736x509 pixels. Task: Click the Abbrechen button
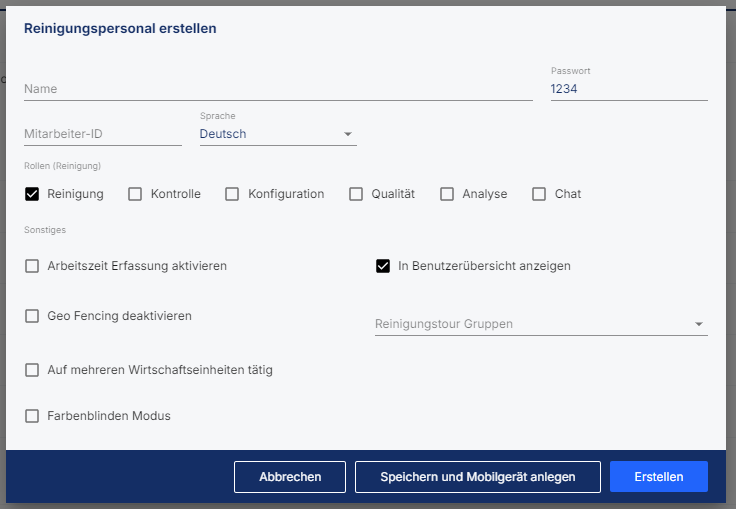(290, 477)
